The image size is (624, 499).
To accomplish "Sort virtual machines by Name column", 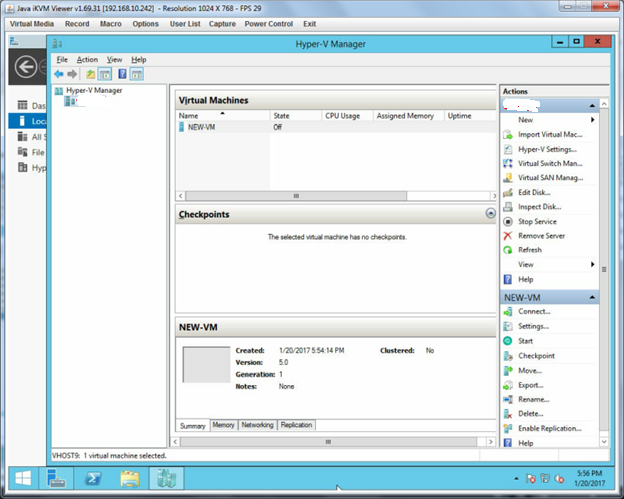I will coord(223,116).
